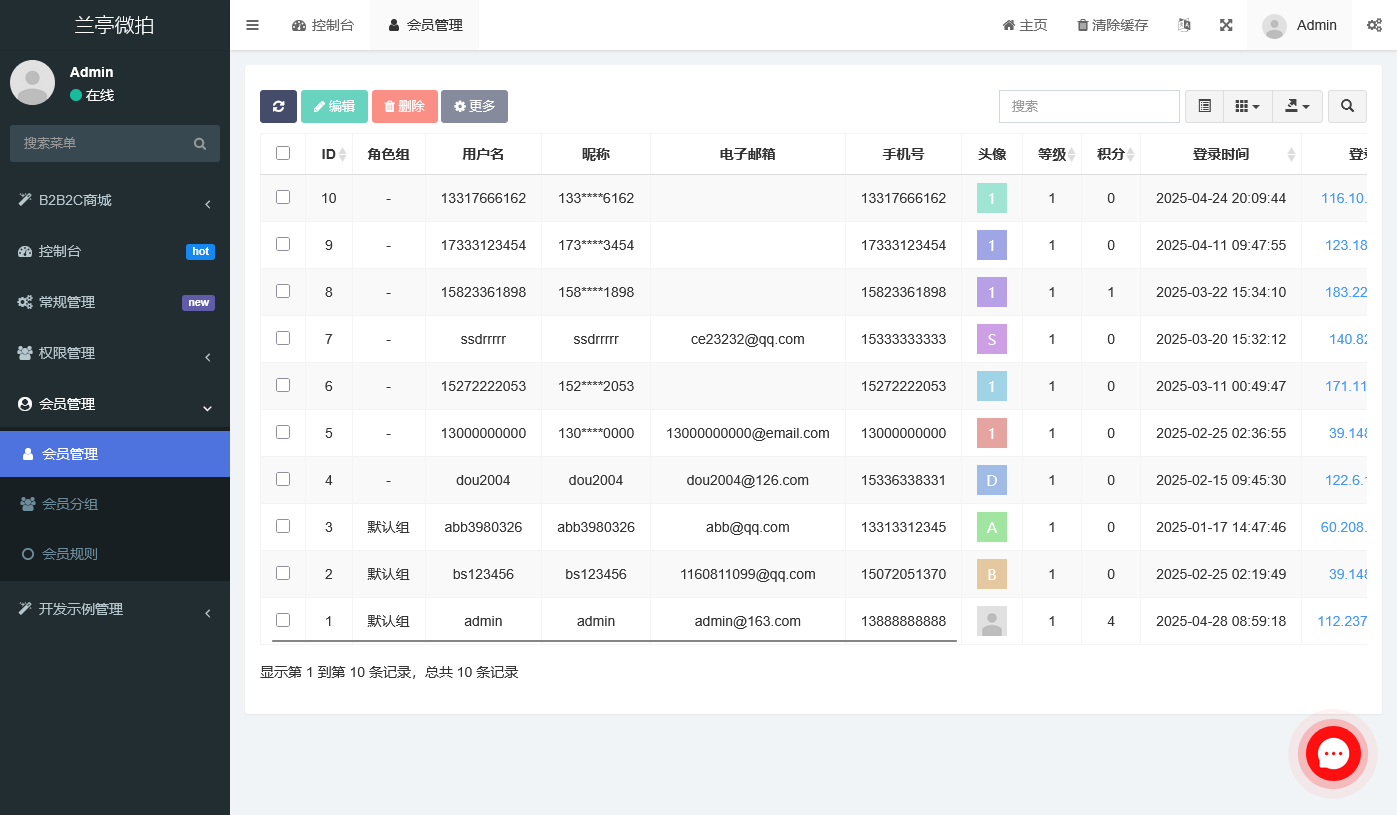Click the magnifier search icon on the table toolbar
Image resolution: width=1397 pixels, height=815 pixels.
point(1347,106)
